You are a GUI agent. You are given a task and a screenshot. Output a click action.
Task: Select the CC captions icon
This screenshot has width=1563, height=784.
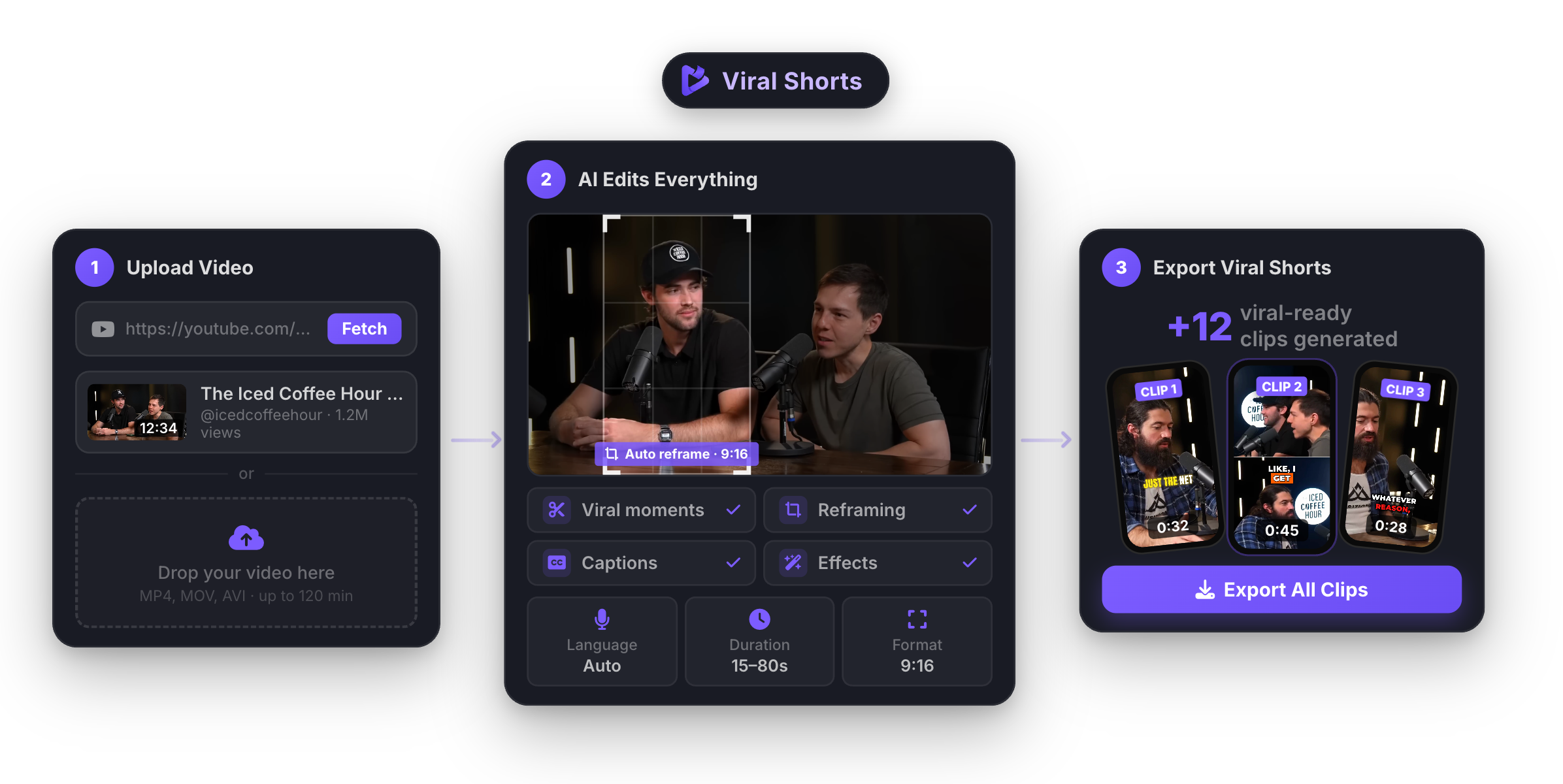[556, 563]
